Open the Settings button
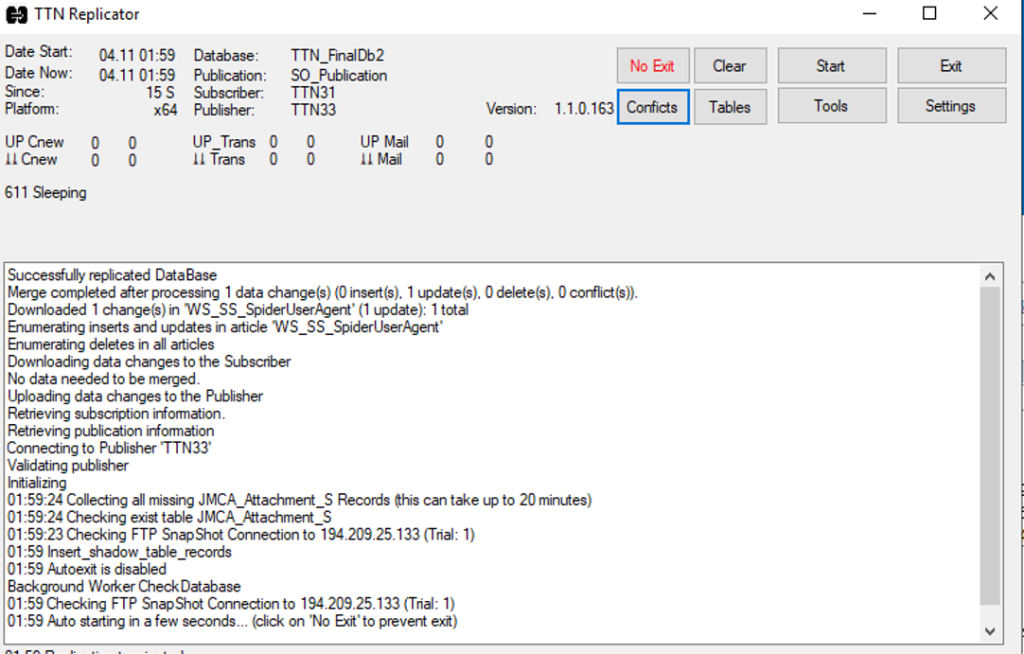The image size is (1024, 654). (951, 106)
